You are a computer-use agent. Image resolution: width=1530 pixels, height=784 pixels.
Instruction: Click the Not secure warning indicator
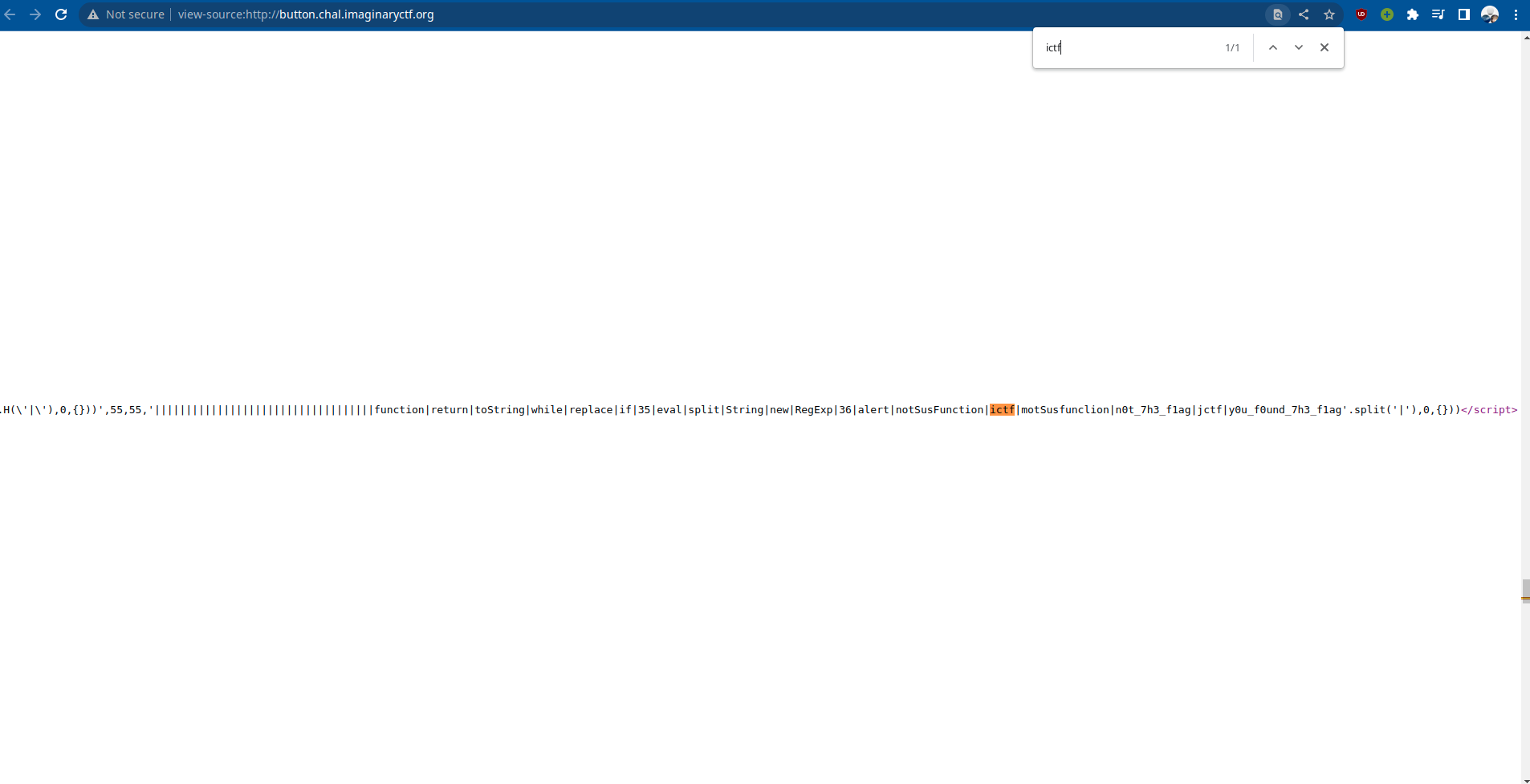click(x=126, y=14)
